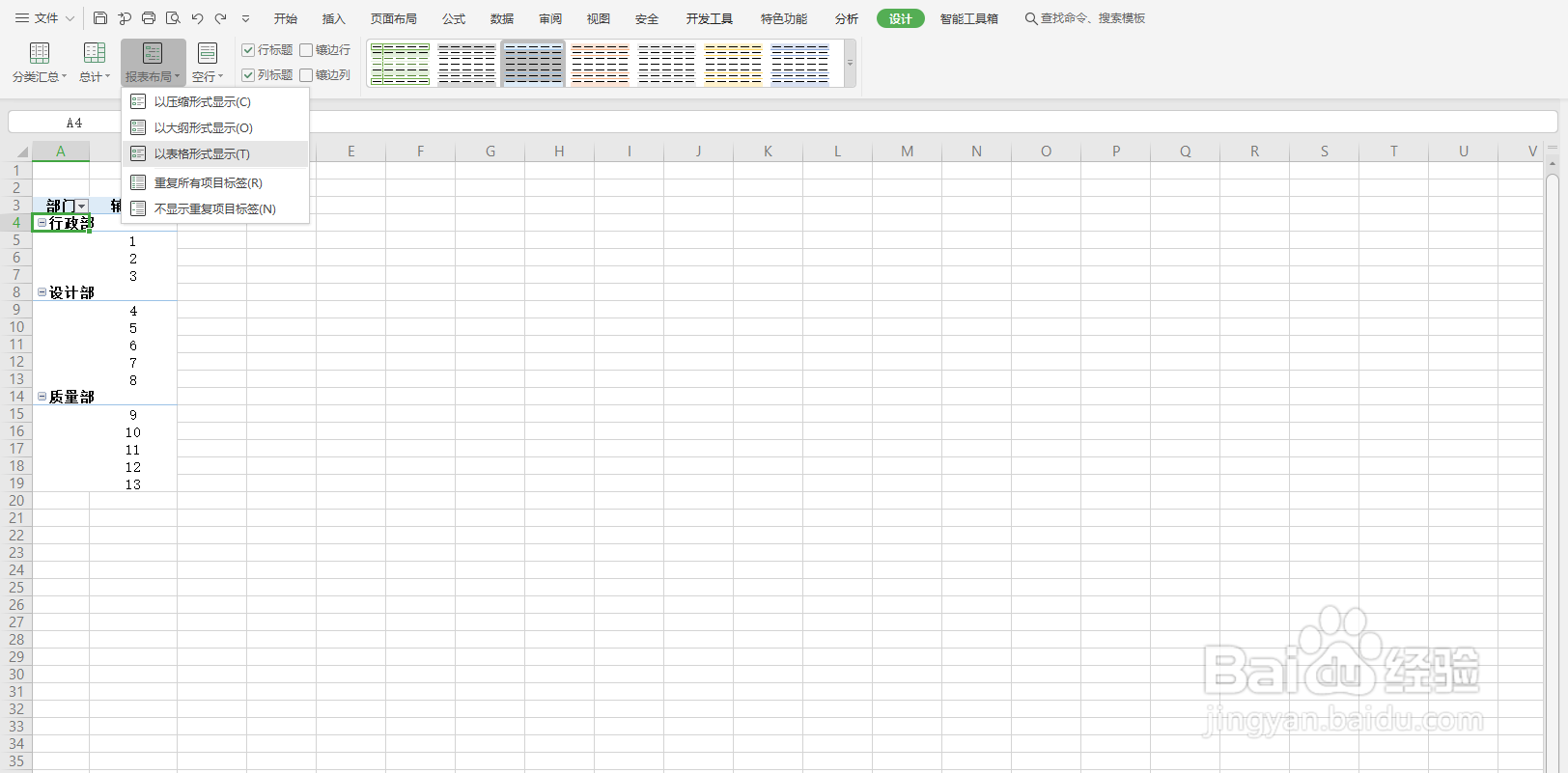Viewport: 1568px width, 773px height.
Task: Switch to the 开发工具 tab
Action: pyautogui.click(x=710, y=18)
